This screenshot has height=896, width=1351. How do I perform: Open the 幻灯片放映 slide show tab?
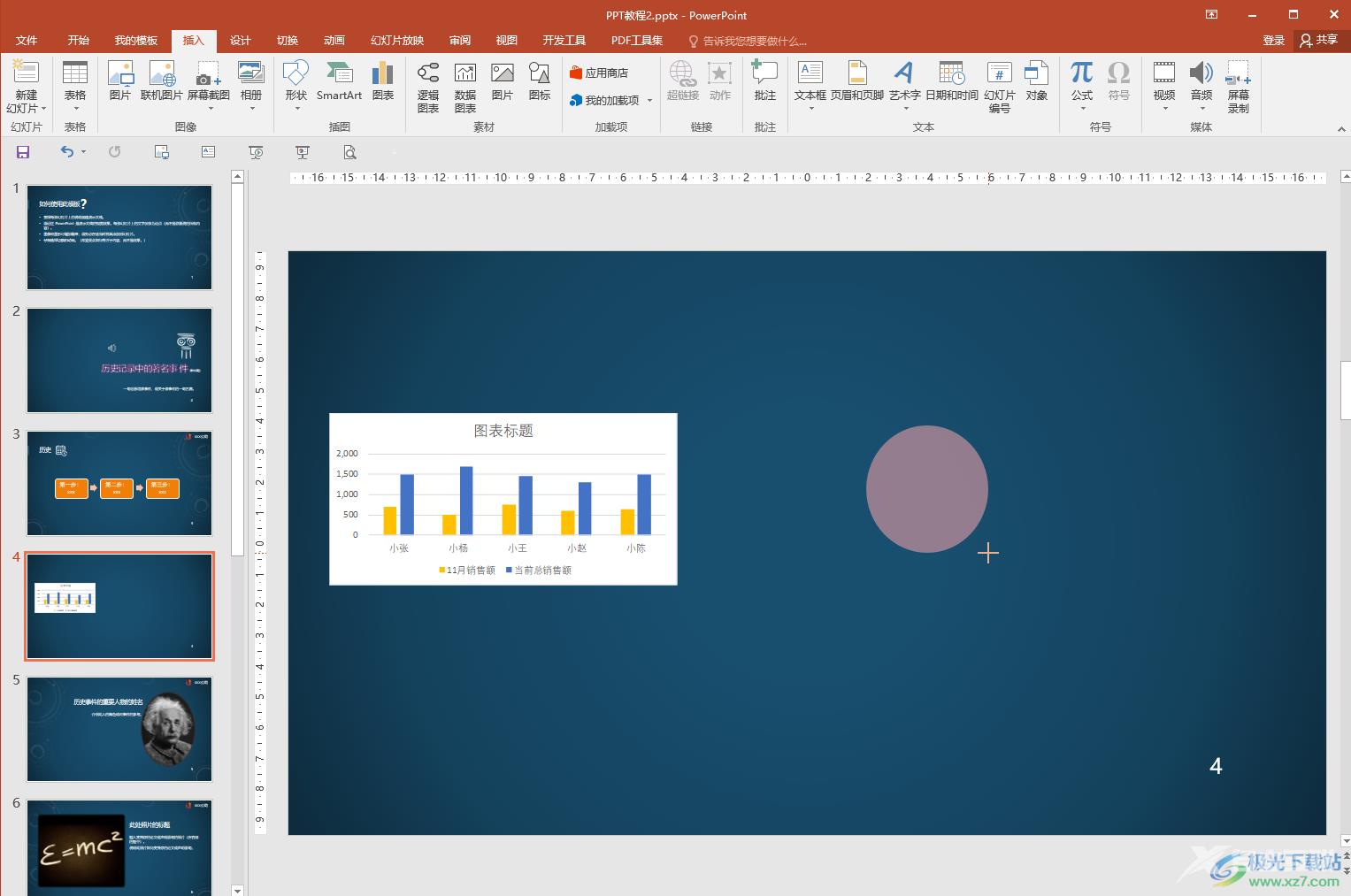[x=397, y=41]
